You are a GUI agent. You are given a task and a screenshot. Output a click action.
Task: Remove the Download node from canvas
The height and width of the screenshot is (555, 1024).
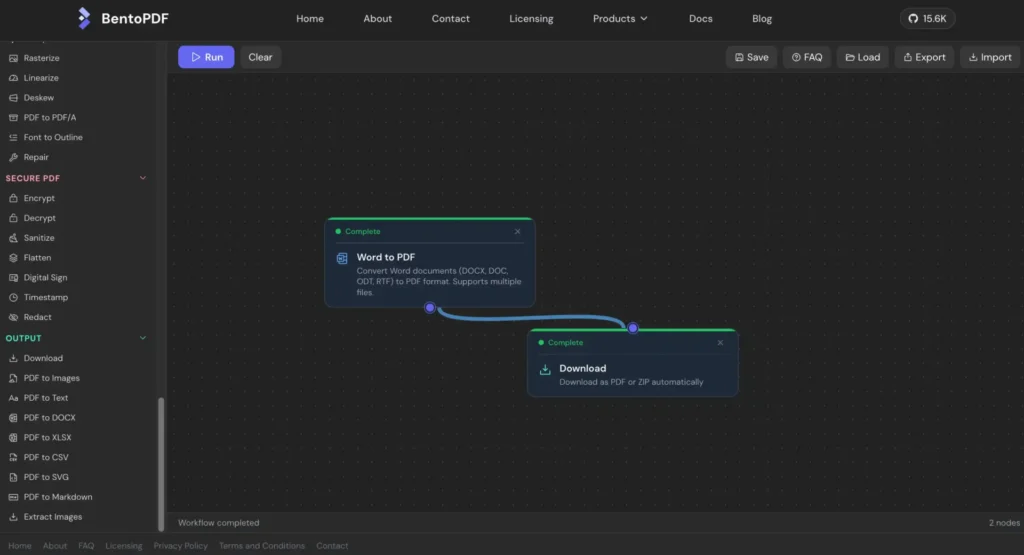(720, 343)
